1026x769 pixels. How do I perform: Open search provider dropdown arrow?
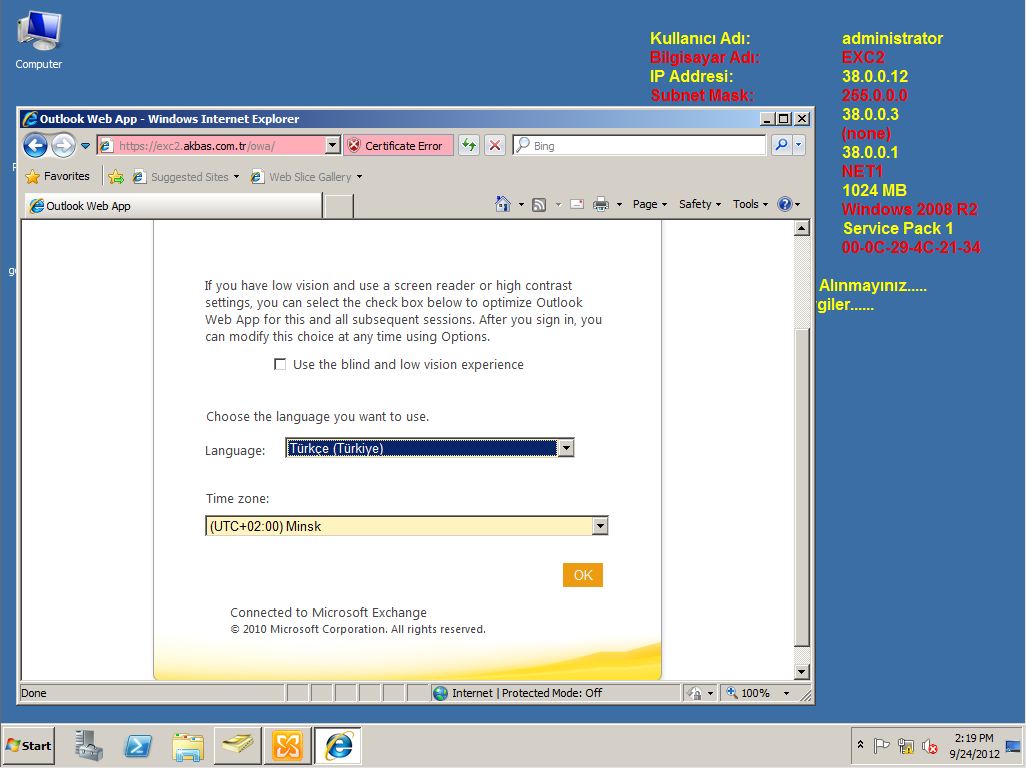(x=798, y=145)
